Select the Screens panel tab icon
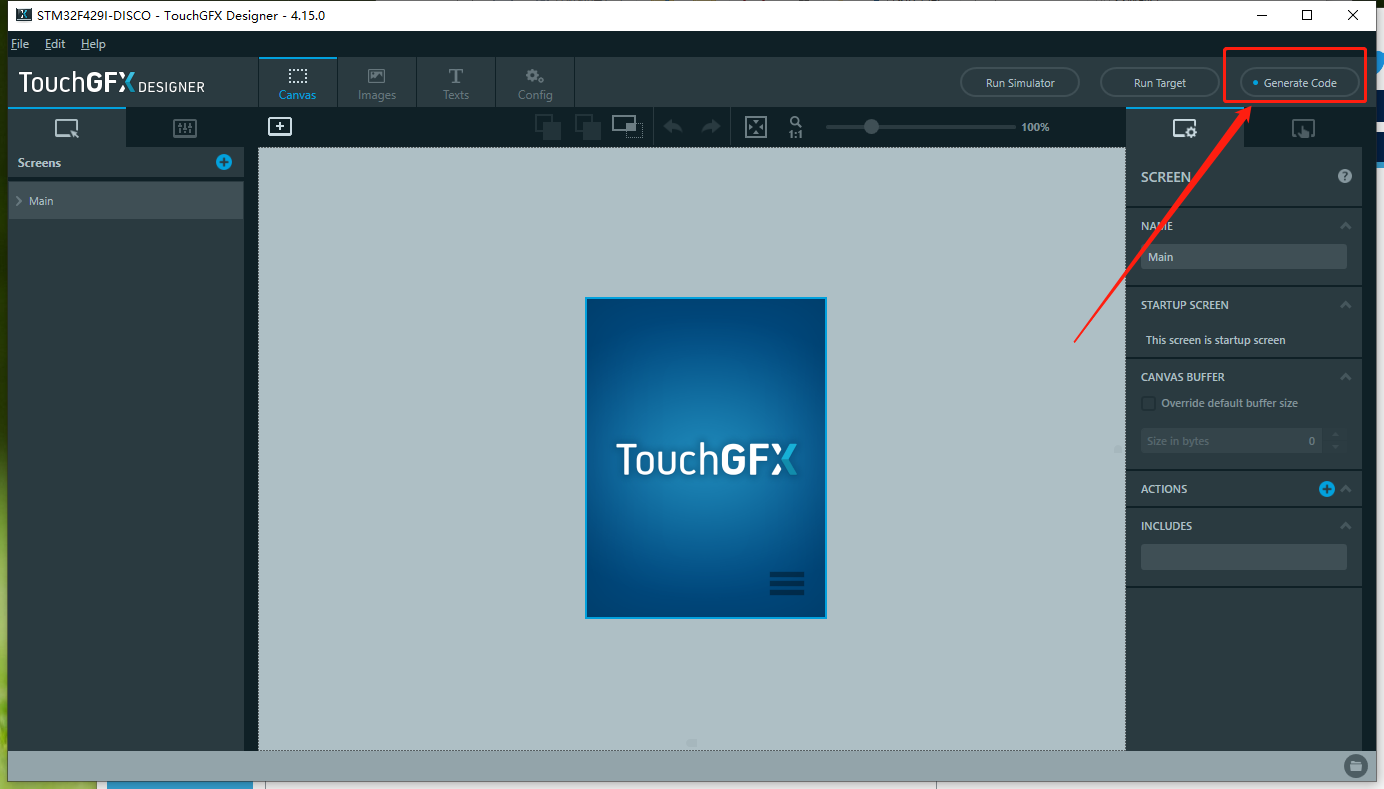Viewport: 1384px width, 789px height. [67, 128]
